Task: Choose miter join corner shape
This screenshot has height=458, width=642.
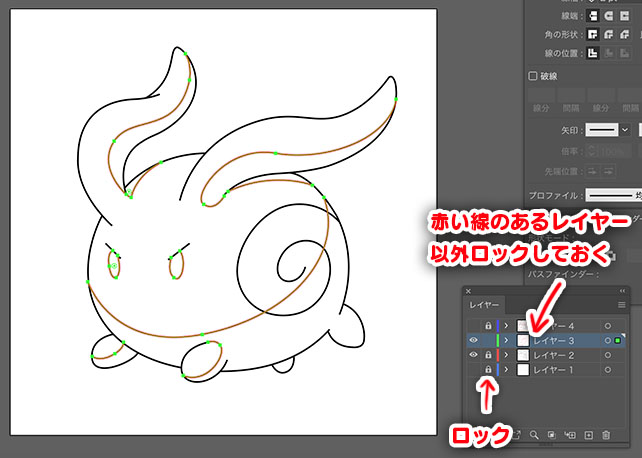Action: tap(592, 34)
